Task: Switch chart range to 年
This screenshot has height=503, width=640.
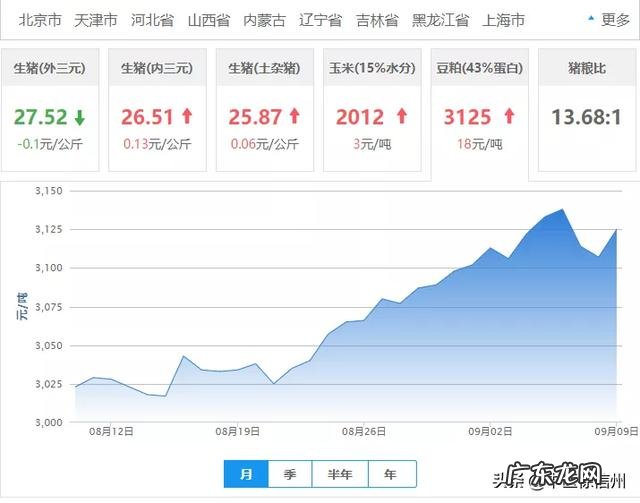Action: (x=392, y=474)
